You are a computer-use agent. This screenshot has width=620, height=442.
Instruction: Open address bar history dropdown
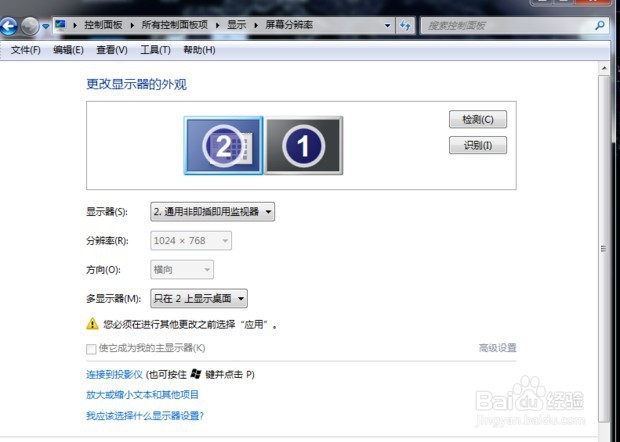[x=388, y=26]
